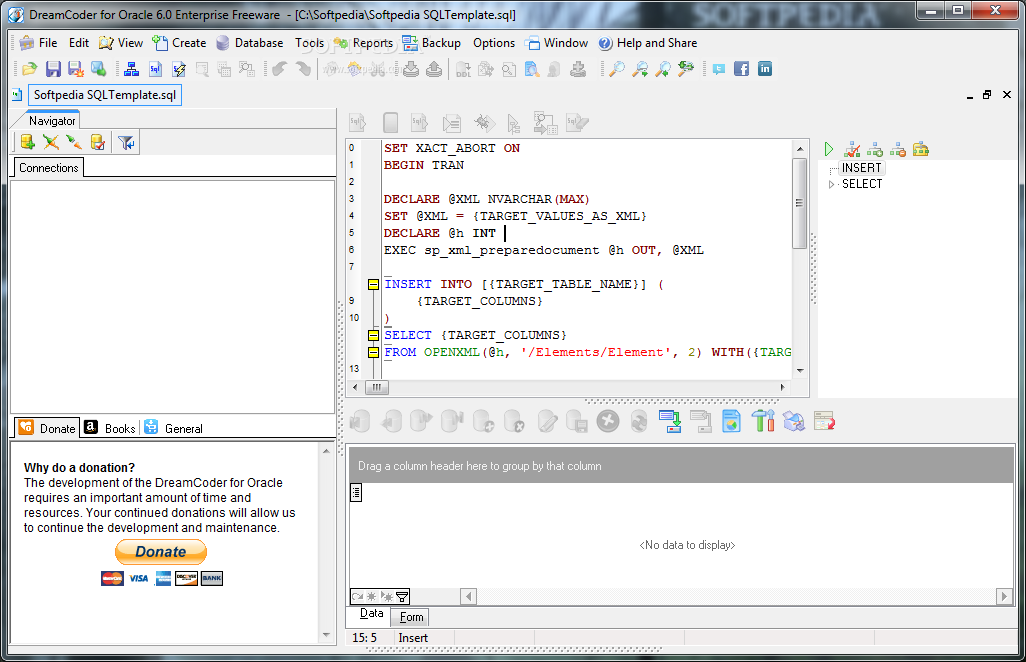
Task: Select the Softpedia SQLTemplate.sql document tab
Action: pos(105,95)
